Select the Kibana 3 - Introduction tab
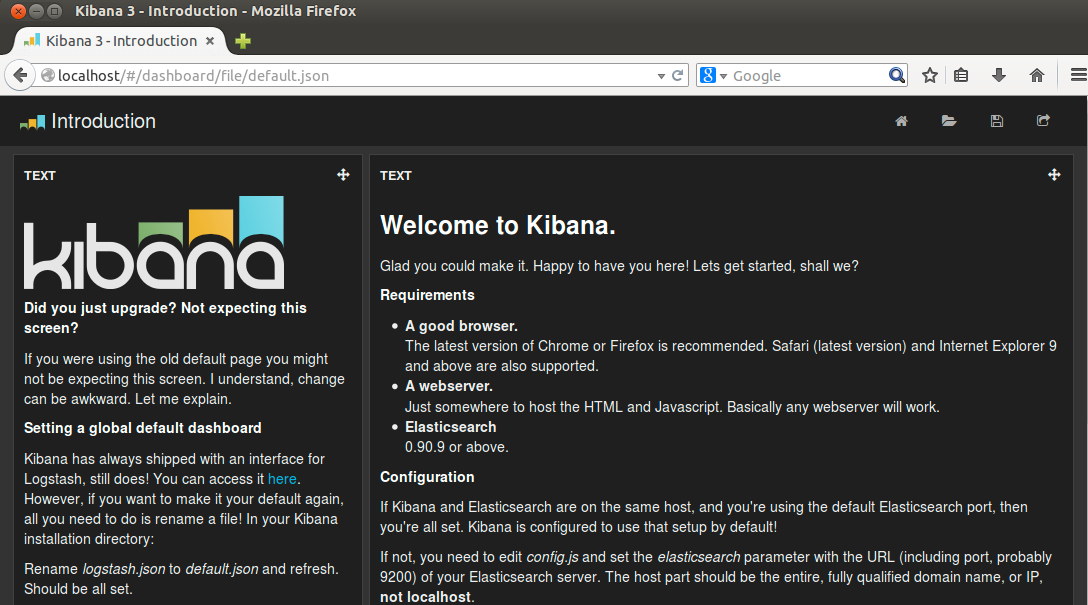The image size is (1088, 605). click(x=119, y=41)
